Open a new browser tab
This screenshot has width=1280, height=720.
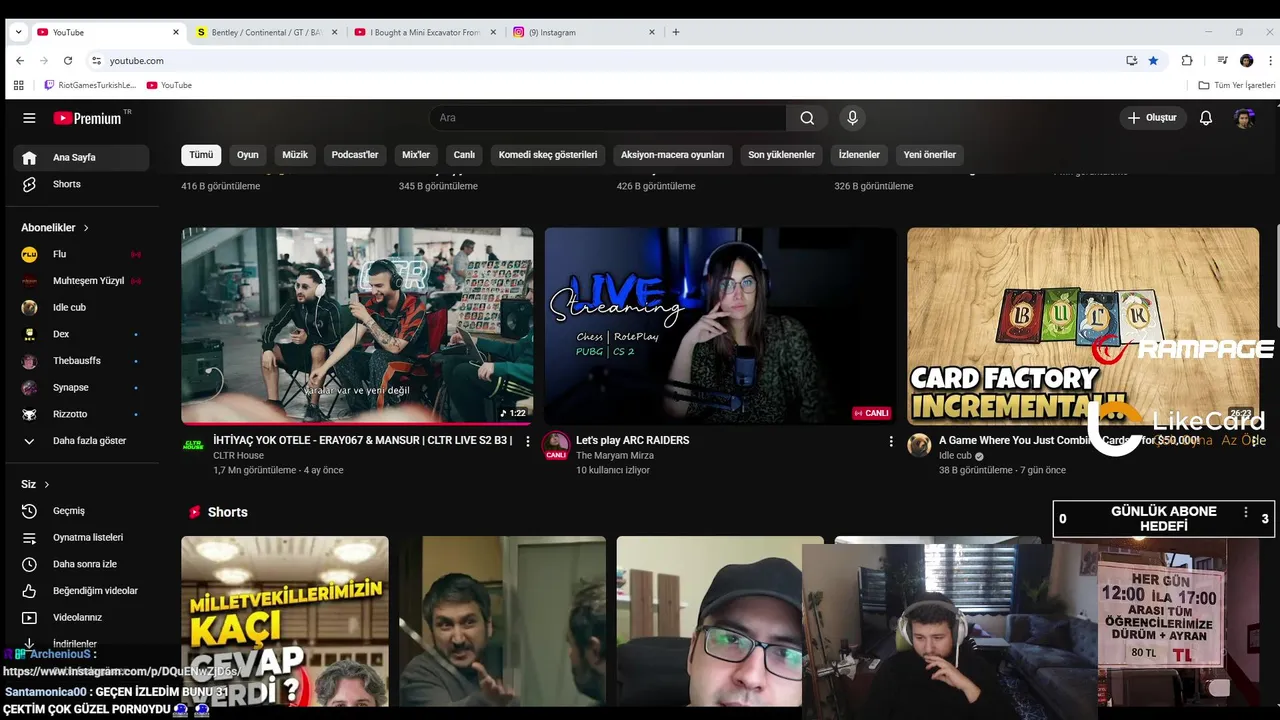(676, 32)
